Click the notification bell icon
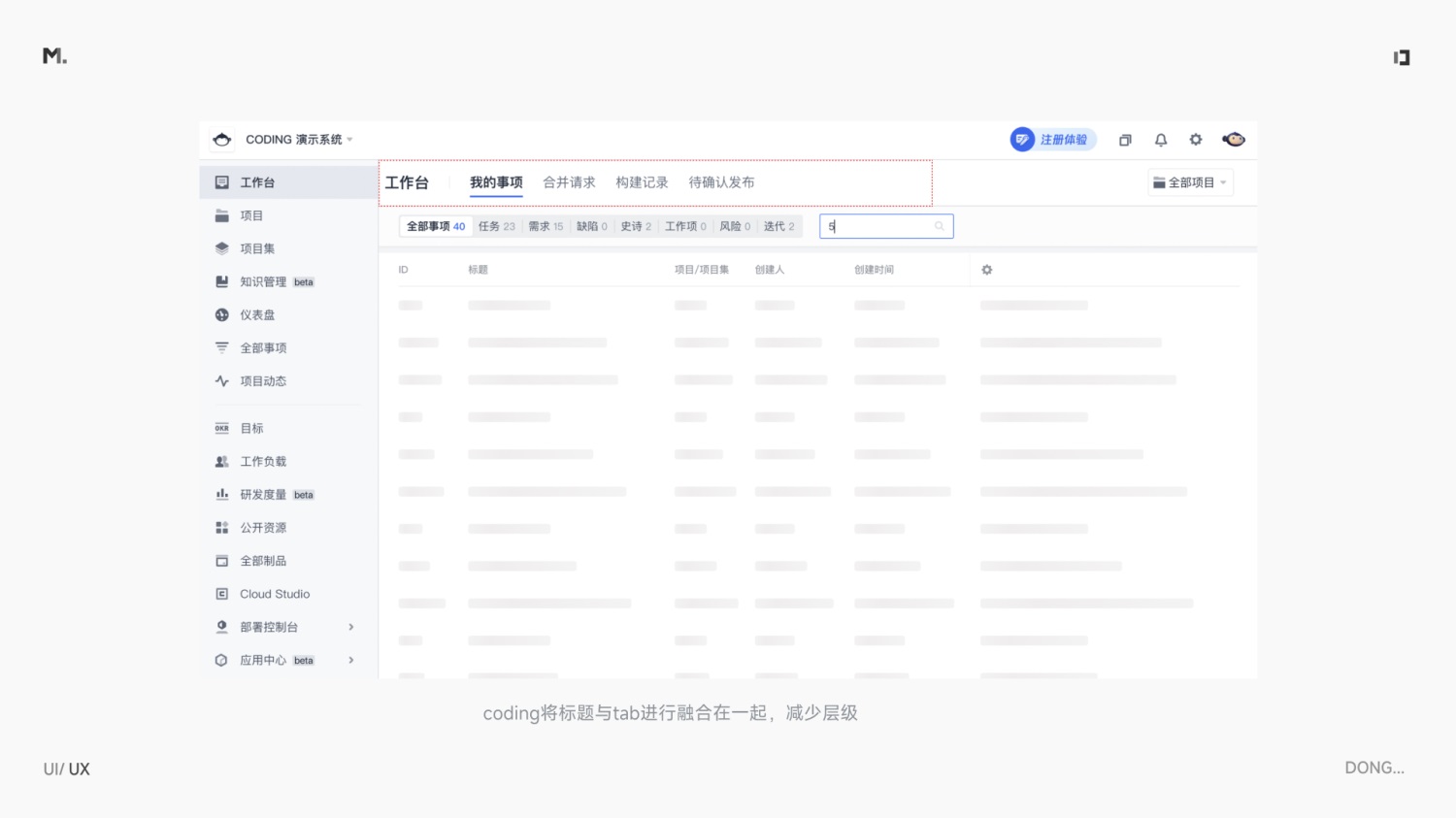Viewport: 1456px width, 818px height. (1160, 140)
